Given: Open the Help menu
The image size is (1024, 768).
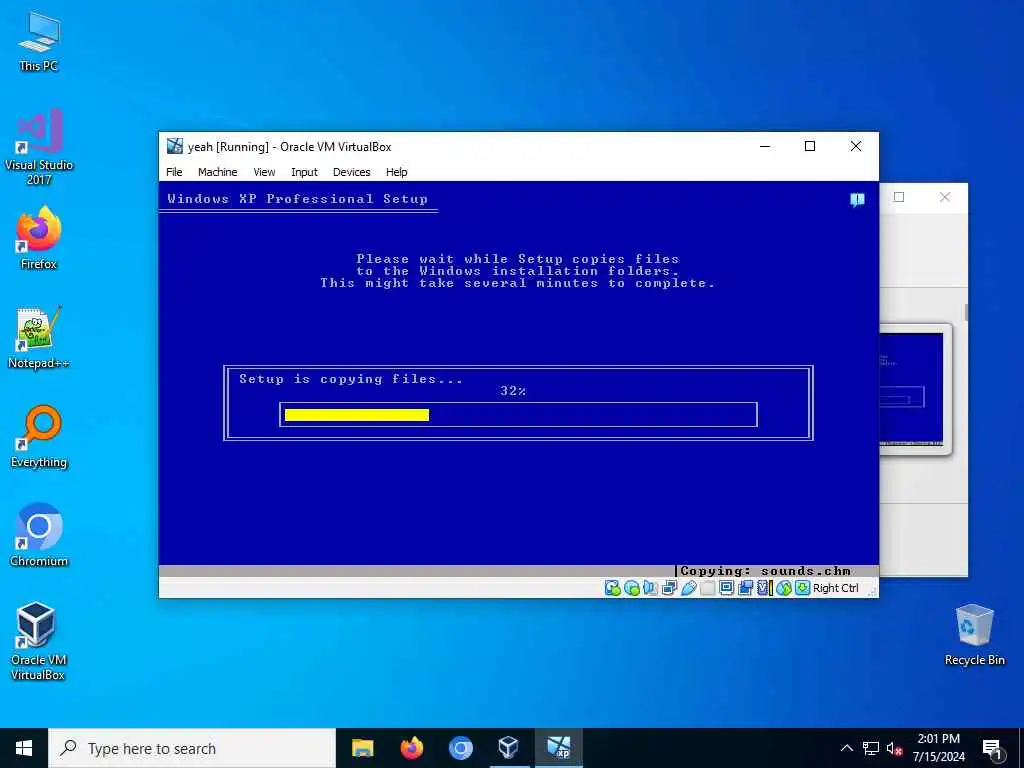Looking at the screenshot, I should [396, 172].
